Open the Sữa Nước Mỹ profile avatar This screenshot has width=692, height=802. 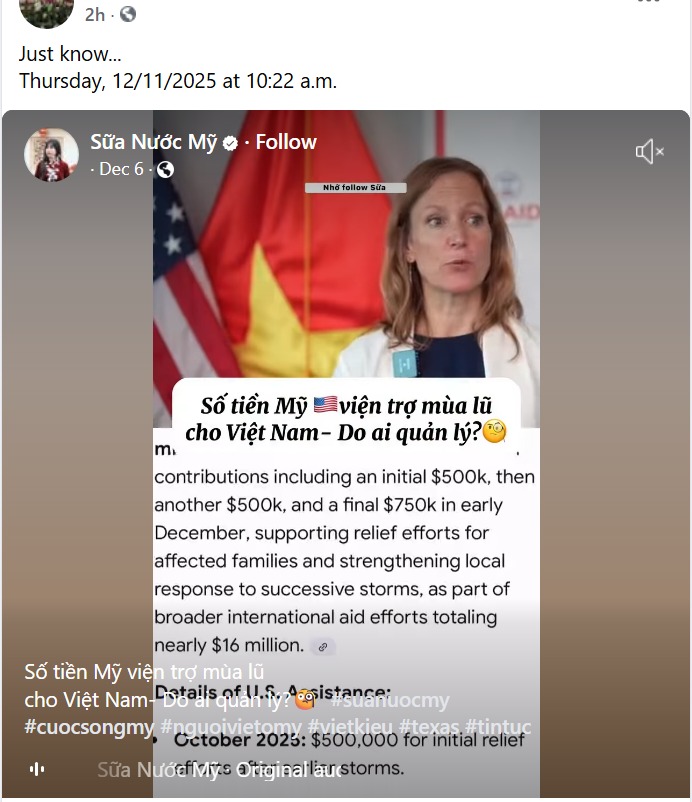51,154
